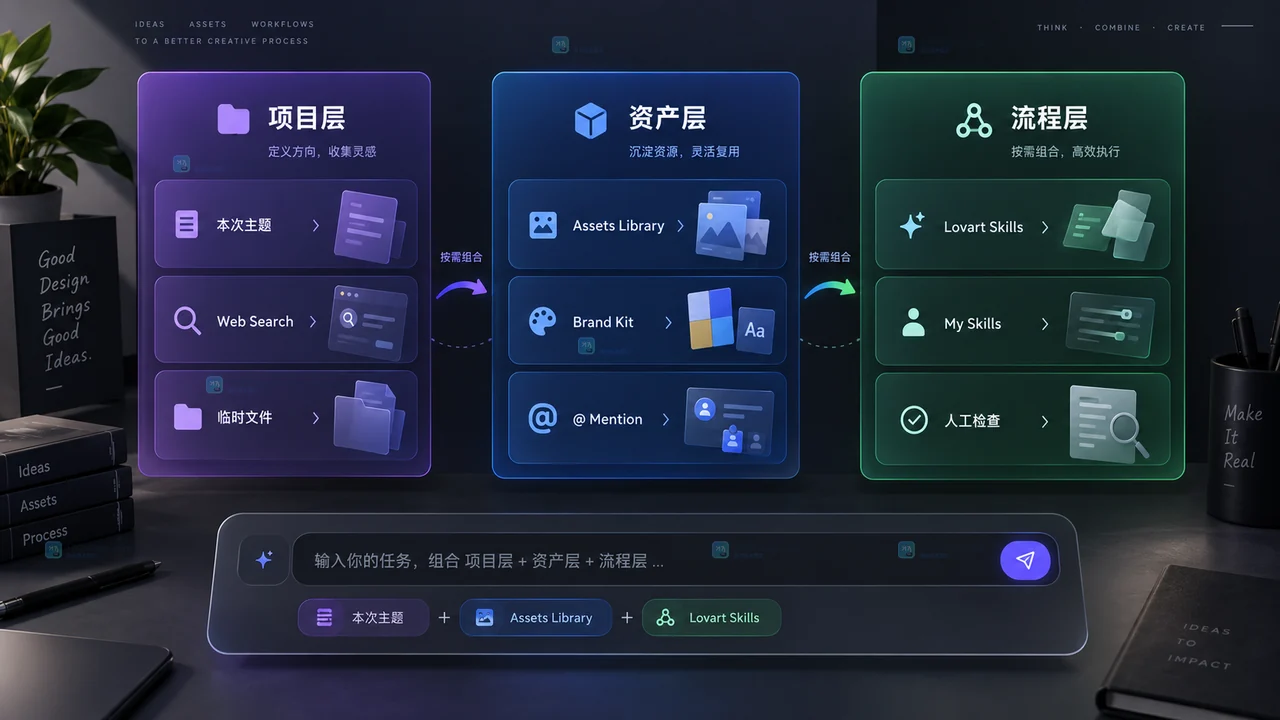
Task: Click TO A BETTER CREATIVE PROCESS tagline
Action: pyautogui.click(x=222, y=42)
